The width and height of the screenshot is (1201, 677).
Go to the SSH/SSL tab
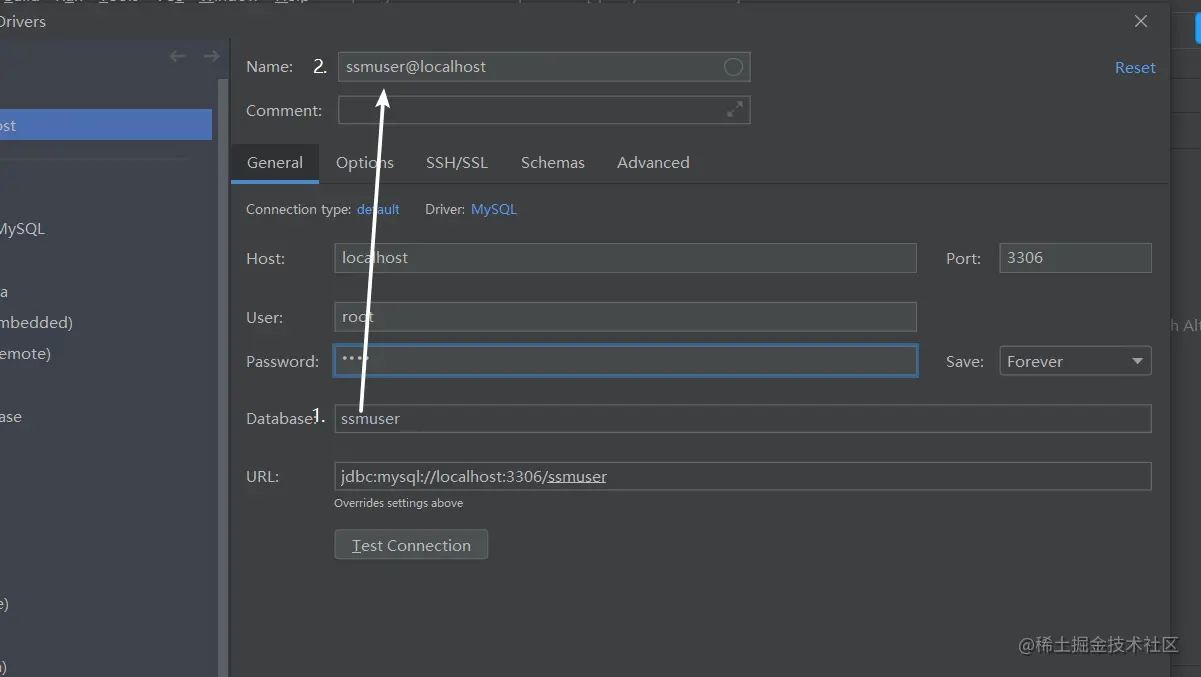tap(457, 162)
